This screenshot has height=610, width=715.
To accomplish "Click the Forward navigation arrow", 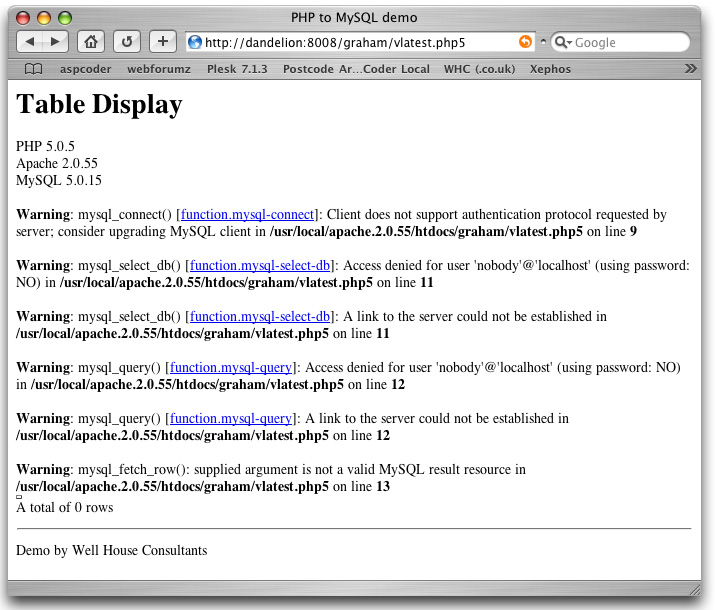I will [55, 42].
